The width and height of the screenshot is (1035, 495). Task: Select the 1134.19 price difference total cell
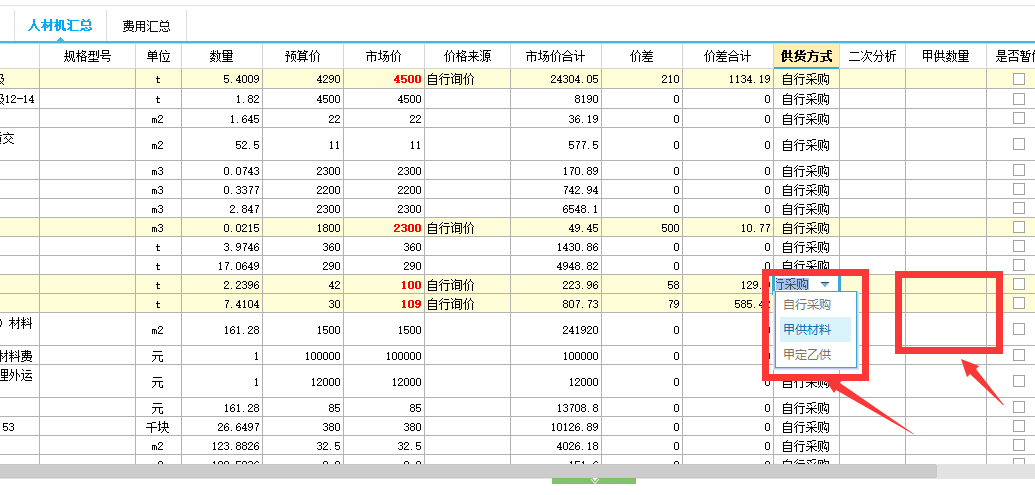coord(727,79)
